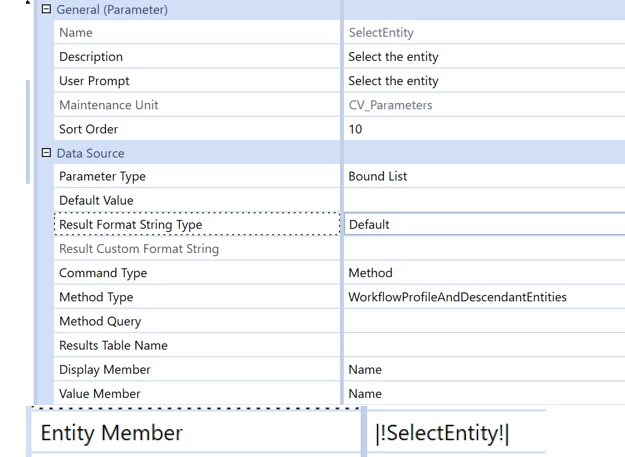625x457 pixels.
Task: Open the Result Format String Type dropdown
Action: tap(484, 224)
